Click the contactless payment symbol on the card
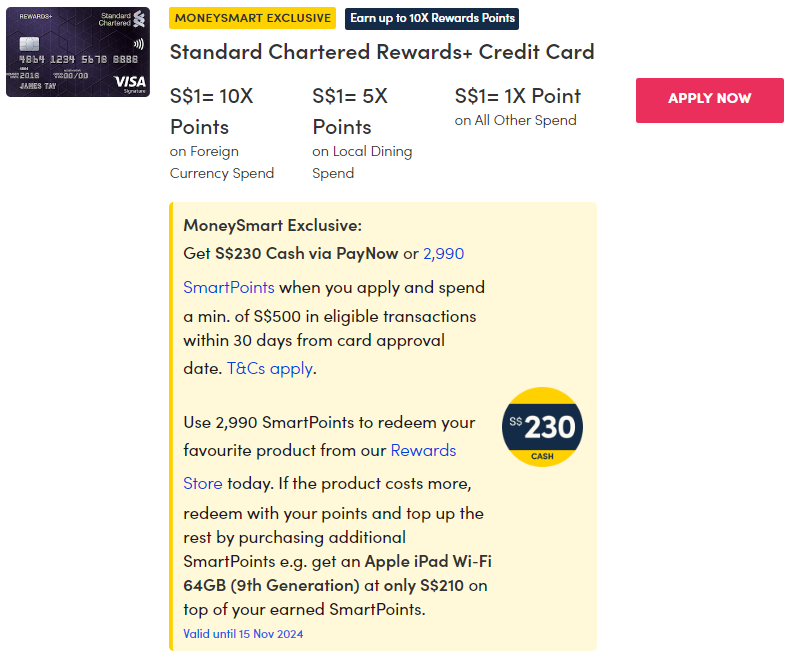Viewport: 789px width, 663px height. point(136,45)
